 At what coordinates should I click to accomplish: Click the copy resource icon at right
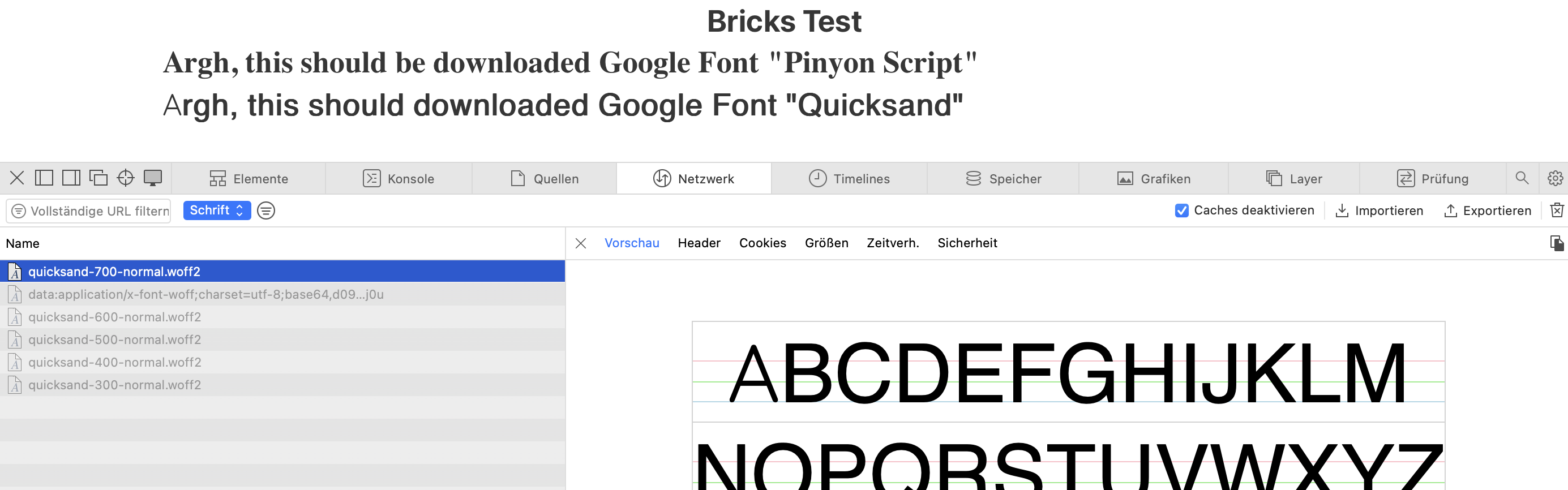(1557, 243)
